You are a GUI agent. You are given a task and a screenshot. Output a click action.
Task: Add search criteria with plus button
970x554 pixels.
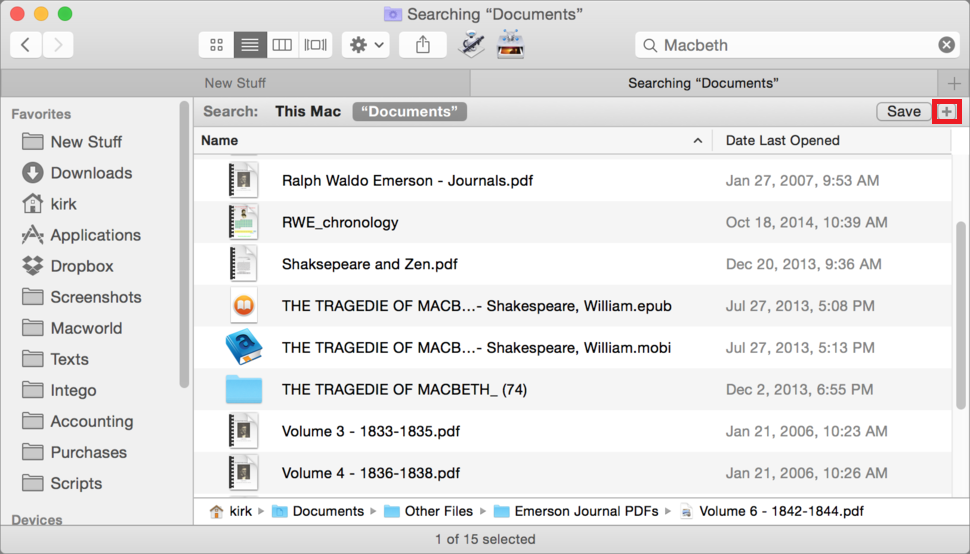point(946,111)
